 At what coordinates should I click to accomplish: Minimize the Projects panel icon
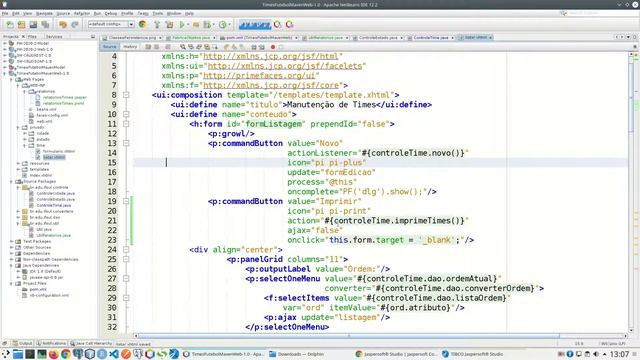click(93, 37)
